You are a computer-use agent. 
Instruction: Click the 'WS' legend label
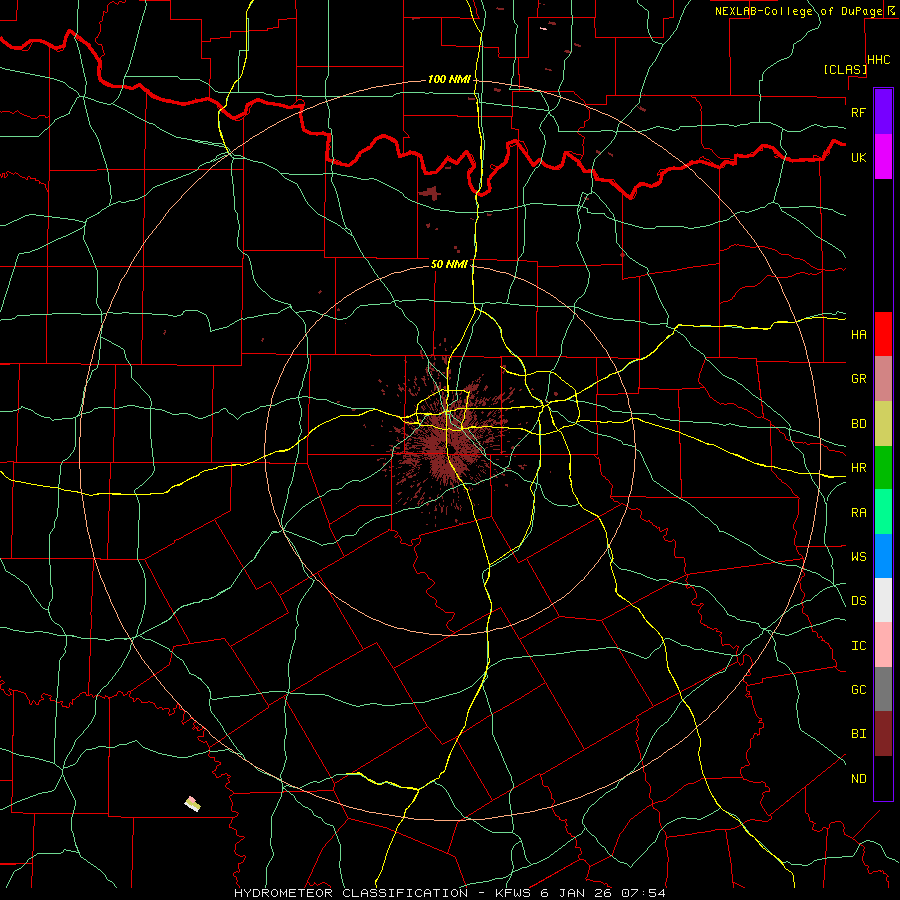[x=858, y=557]
